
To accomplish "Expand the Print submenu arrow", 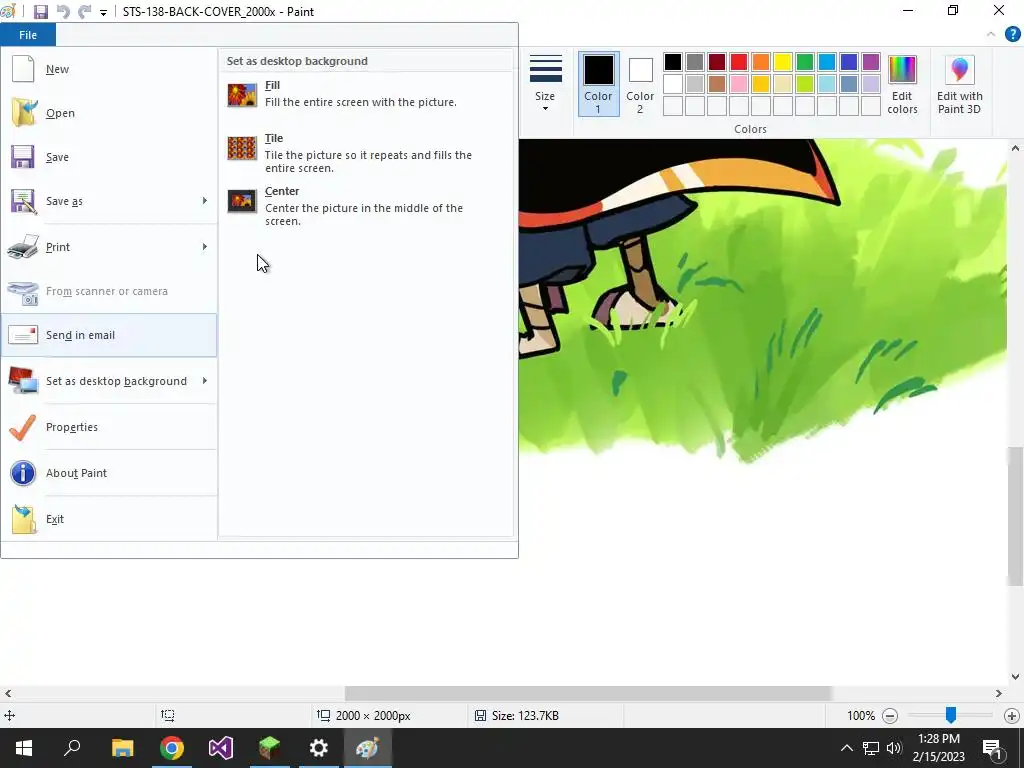I will (204, 246).
